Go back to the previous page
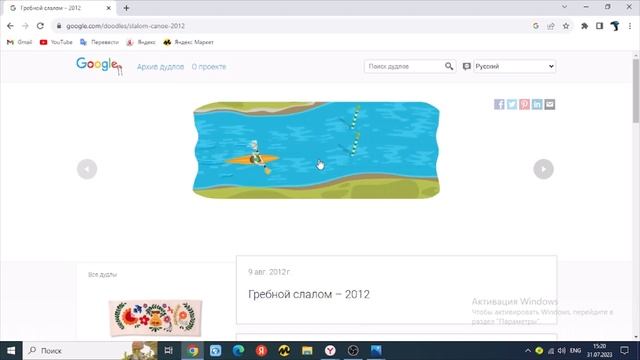640x360 pixels. point(10,26)
